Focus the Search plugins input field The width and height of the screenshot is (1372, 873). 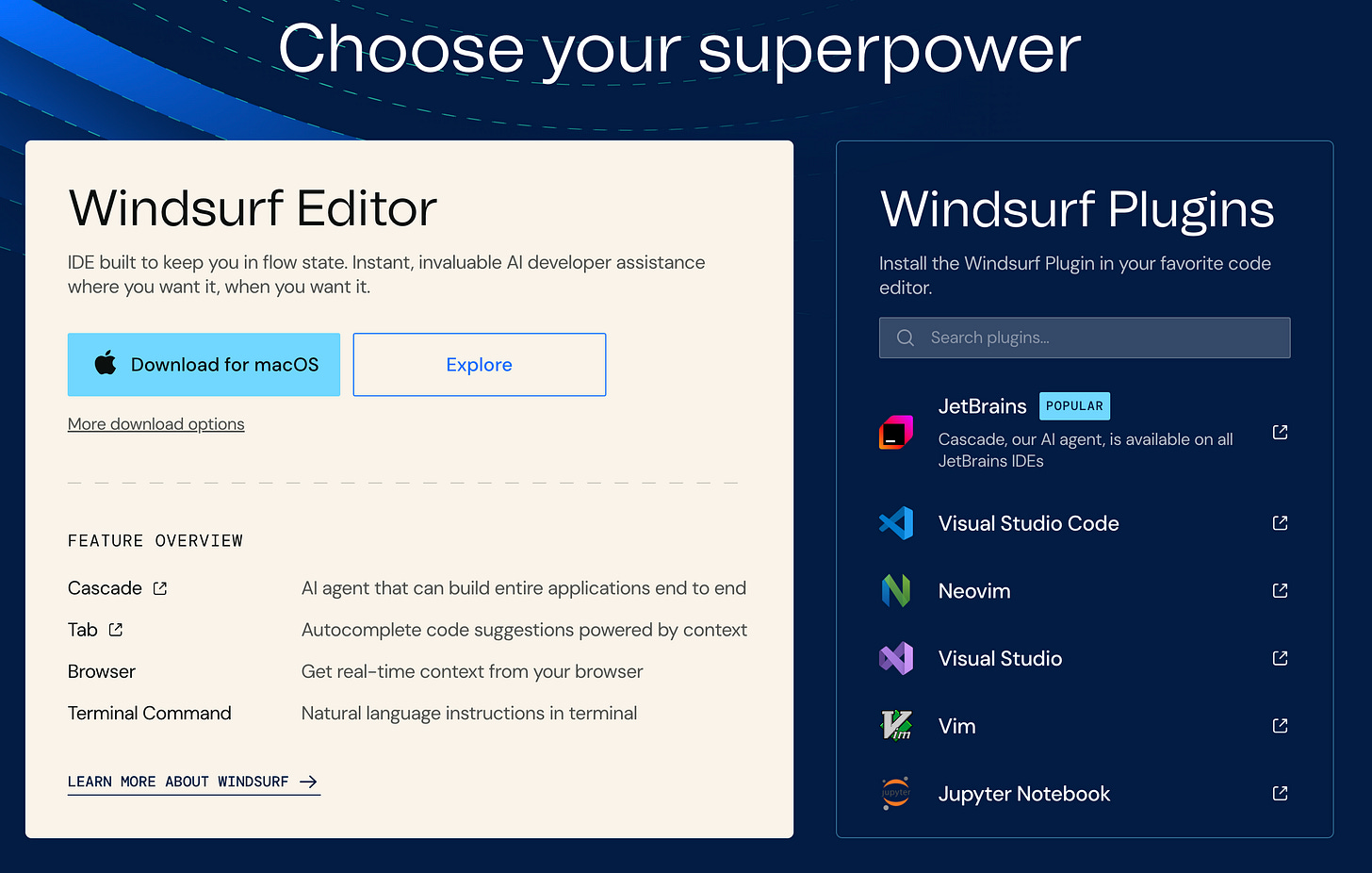(x=1085, y=338)
